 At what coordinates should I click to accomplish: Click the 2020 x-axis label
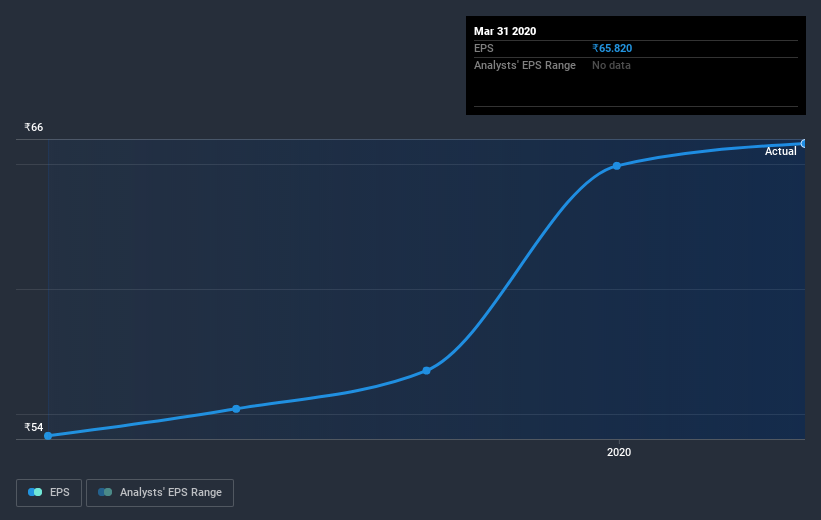[619, 452]
